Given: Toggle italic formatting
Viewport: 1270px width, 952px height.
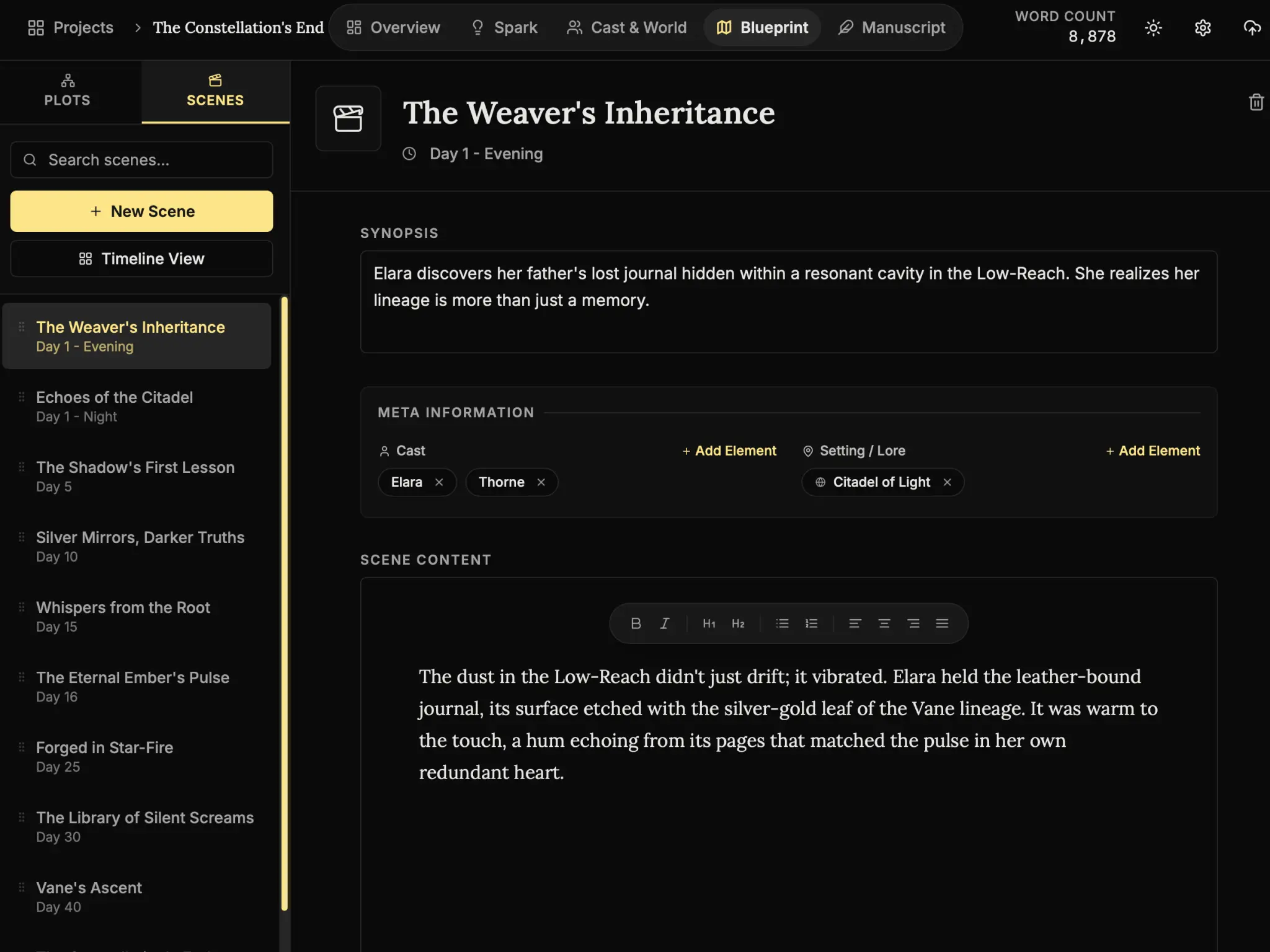Looking at the screenshot, I should coord(664,624).
